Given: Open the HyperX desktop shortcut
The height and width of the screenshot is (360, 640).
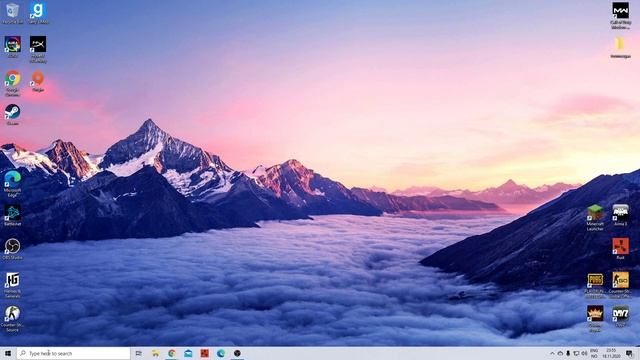Looking at the screenshot, I should (38, 49).
